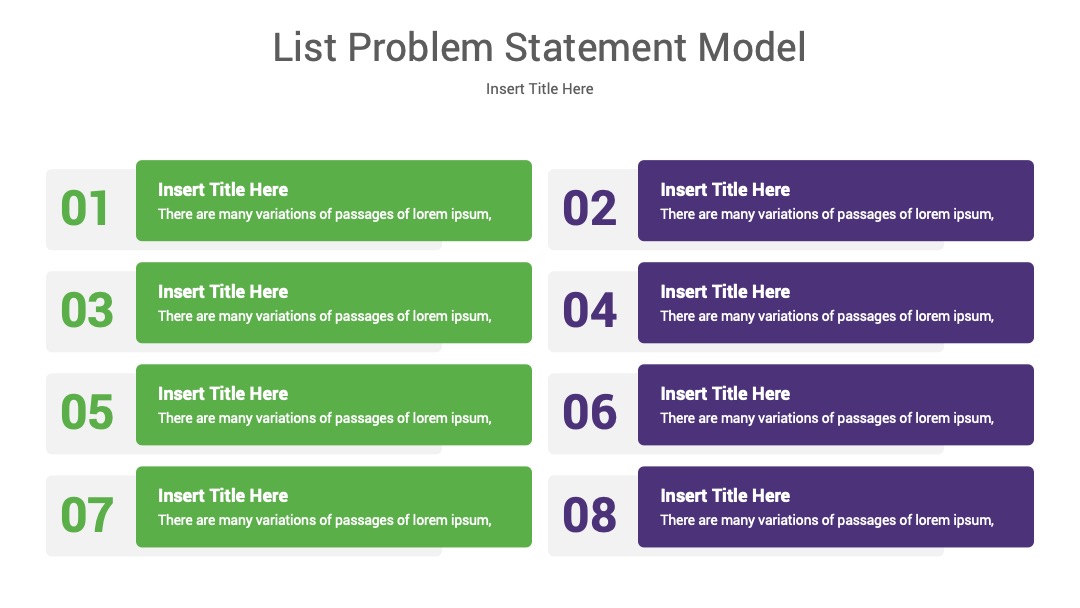Select the green box title beside 07
The image size is (1080, 608).
pos(222,495)
